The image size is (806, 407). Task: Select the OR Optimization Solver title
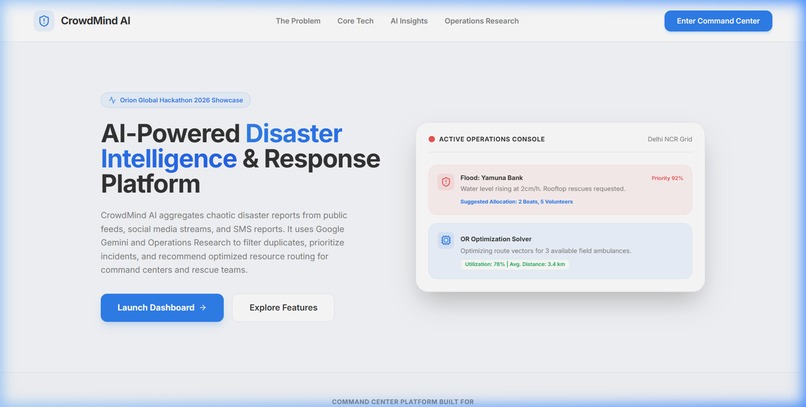tap(496, 239)
